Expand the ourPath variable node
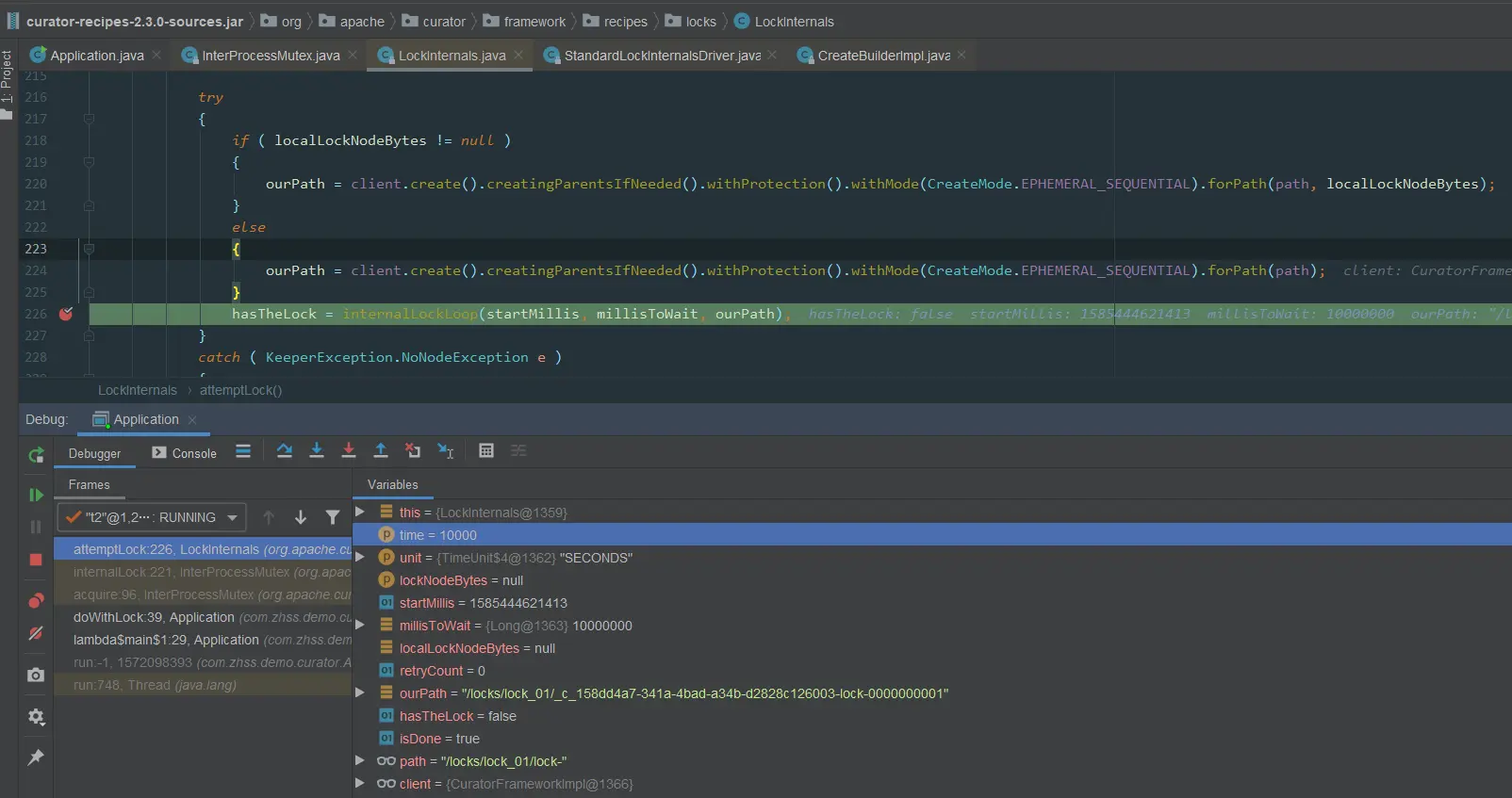Screen dimensions: 1512x798 pyautogui.click(x=360, y=693)
